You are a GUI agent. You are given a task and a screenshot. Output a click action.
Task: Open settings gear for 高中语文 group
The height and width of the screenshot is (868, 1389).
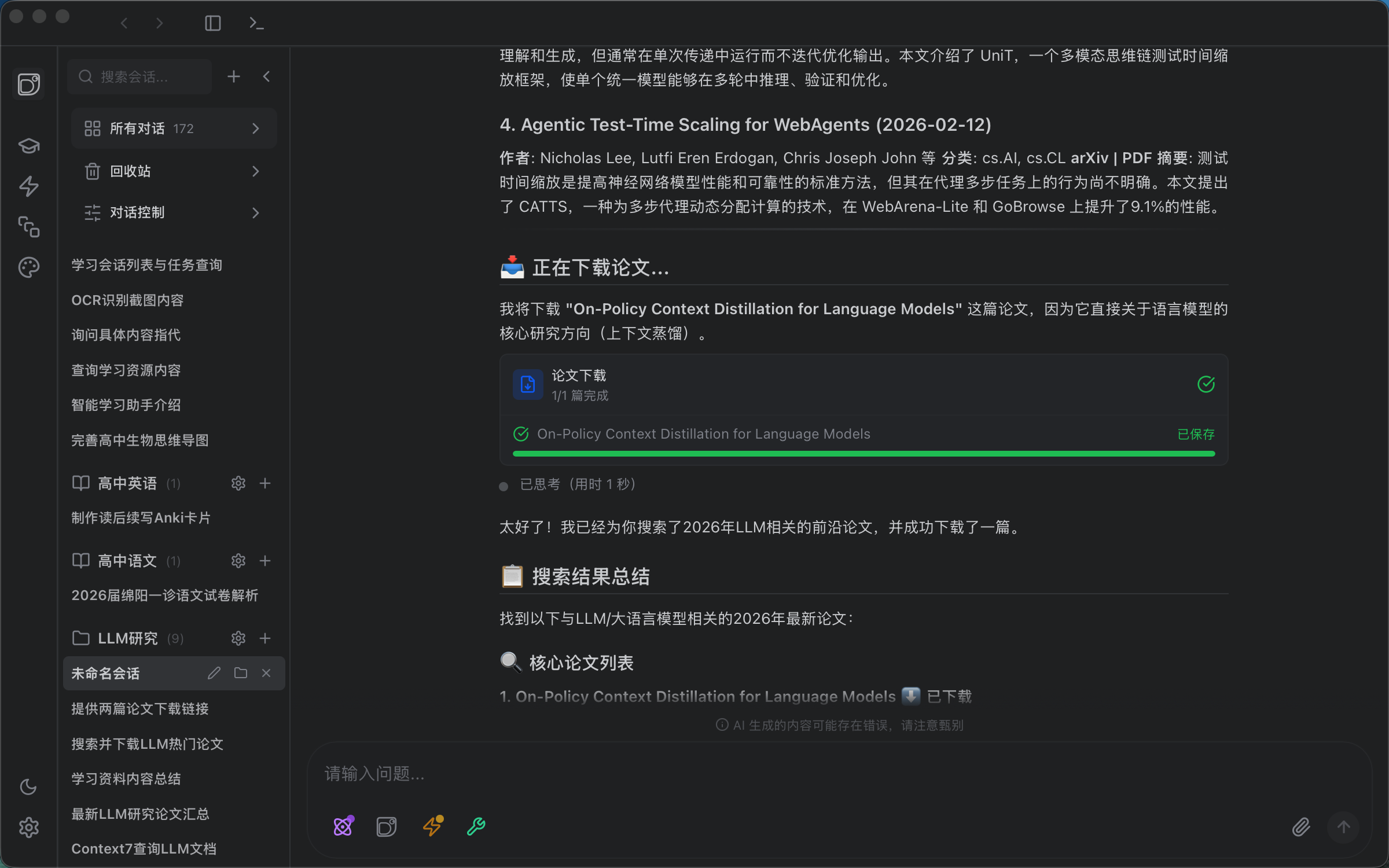238,561
